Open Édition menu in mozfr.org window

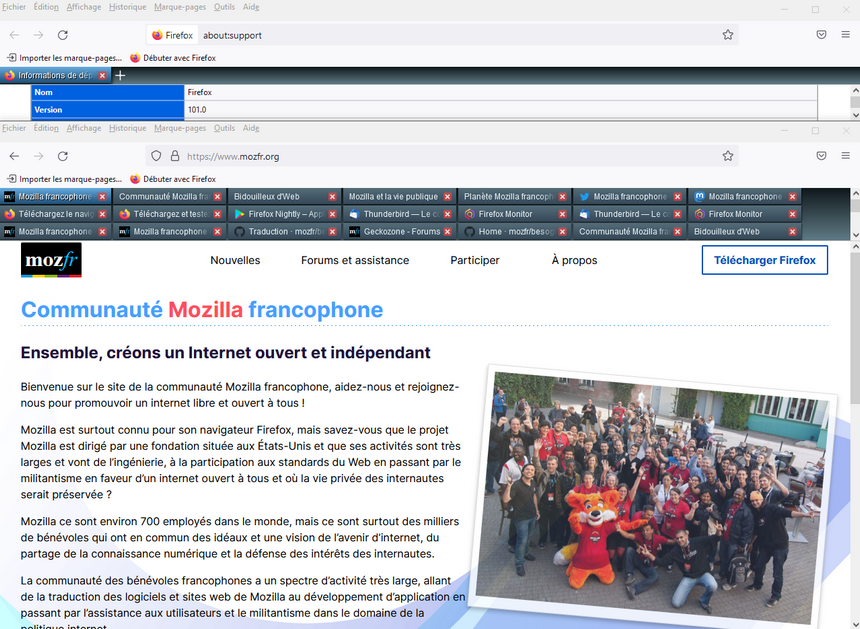(46, 128)
